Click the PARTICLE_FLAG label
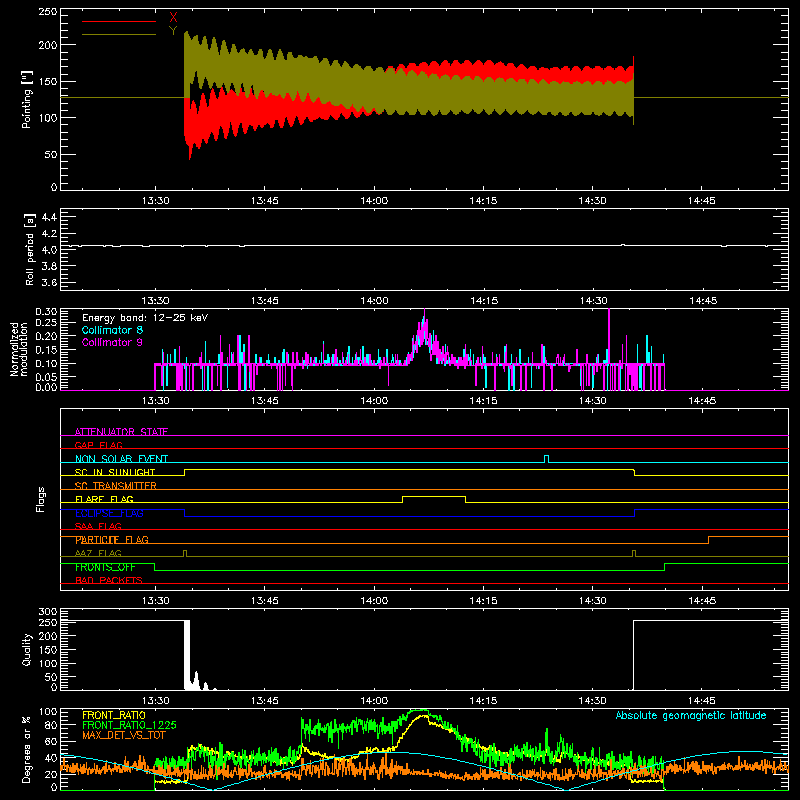Viewport: 800px width, 800px height. coord(112,539)
